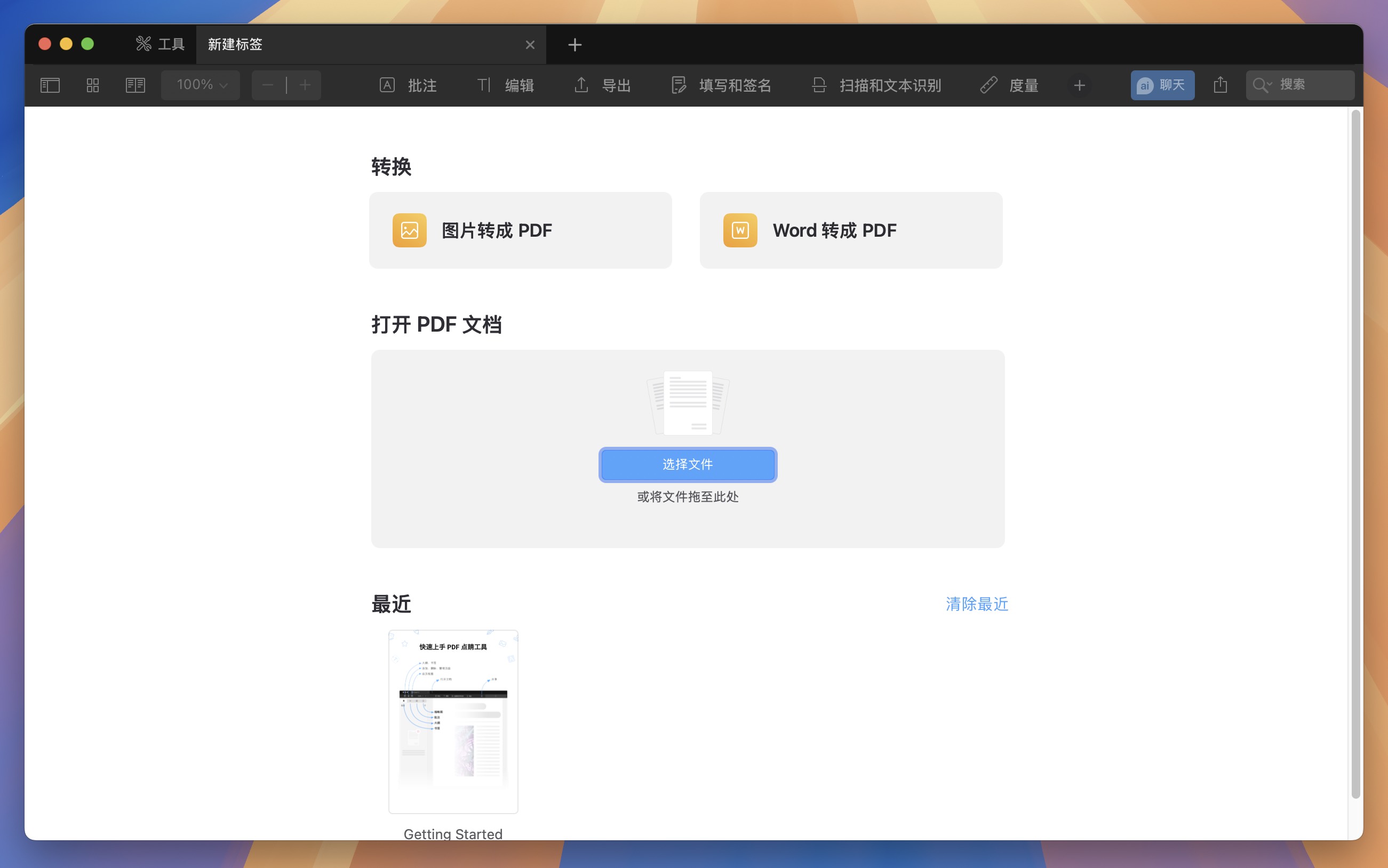Open 填写和签名 fill and sign
This screenshot has width=1388, height=868.
[x=721, y=85]
